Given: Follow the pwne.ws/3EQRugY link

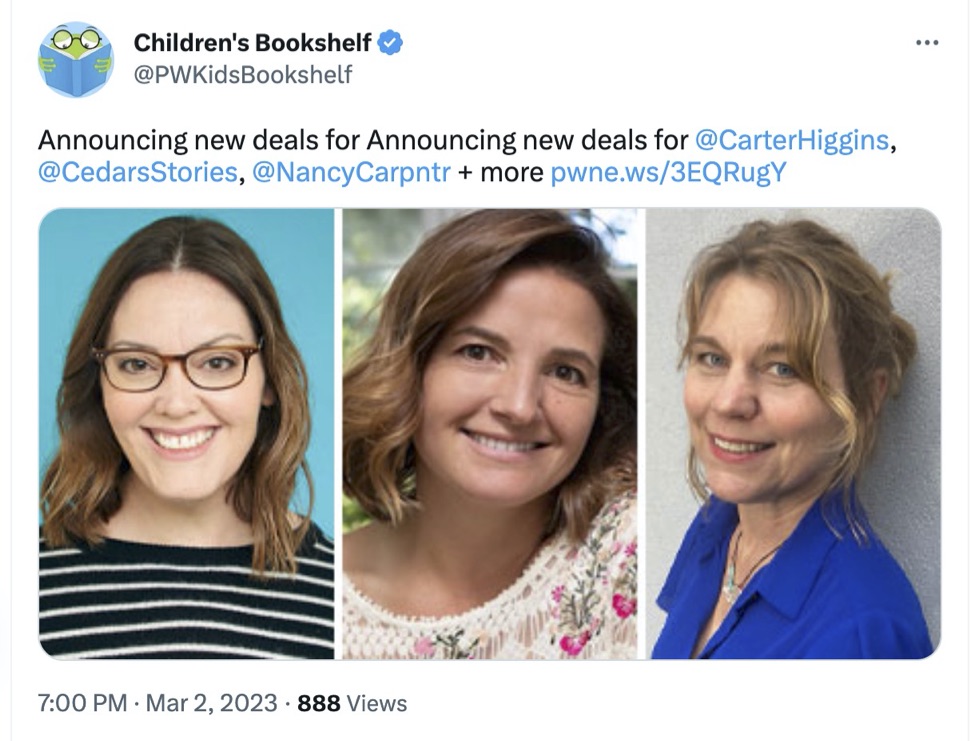Looking at the screenshot, I should tap(669, 172).
